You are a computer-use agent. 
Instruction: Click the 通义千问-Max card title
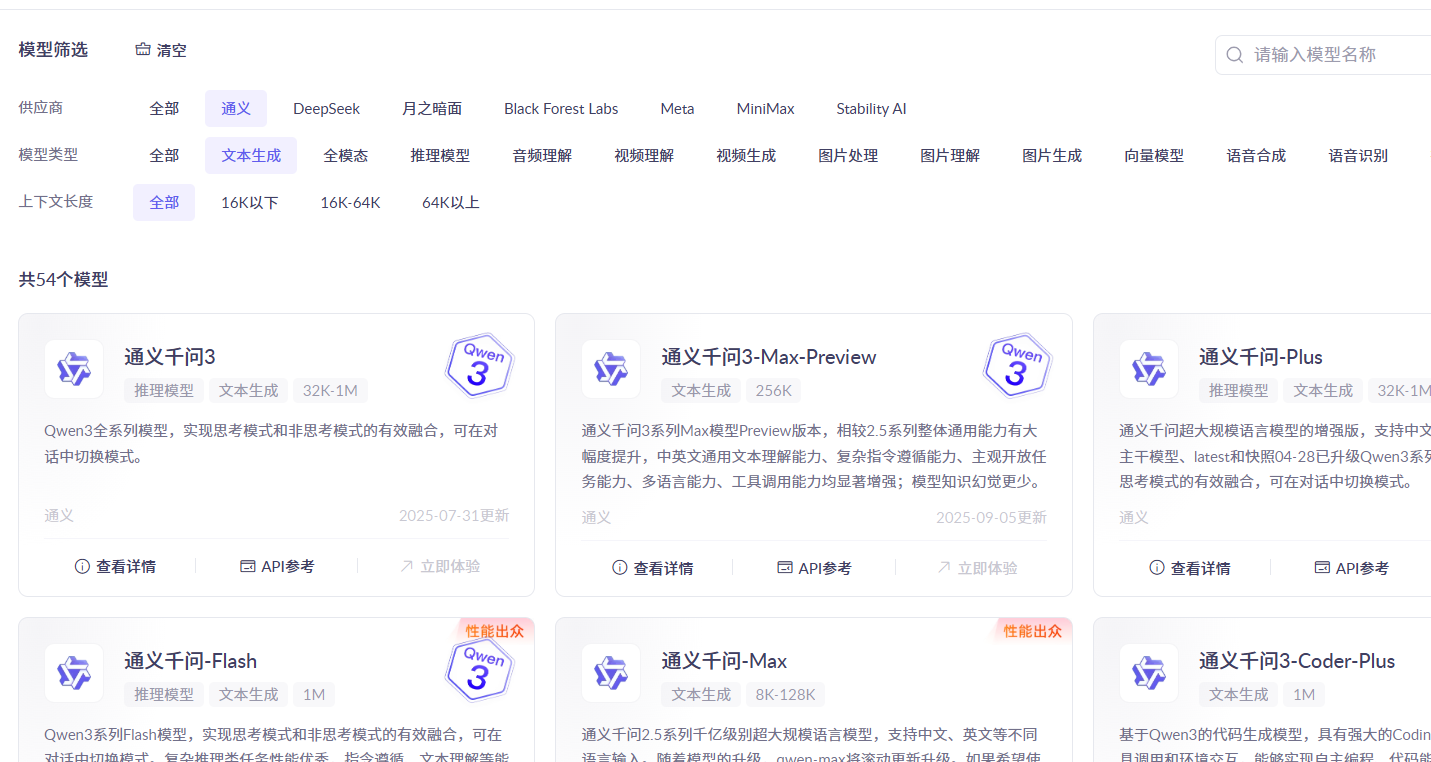tap(724, 661)
